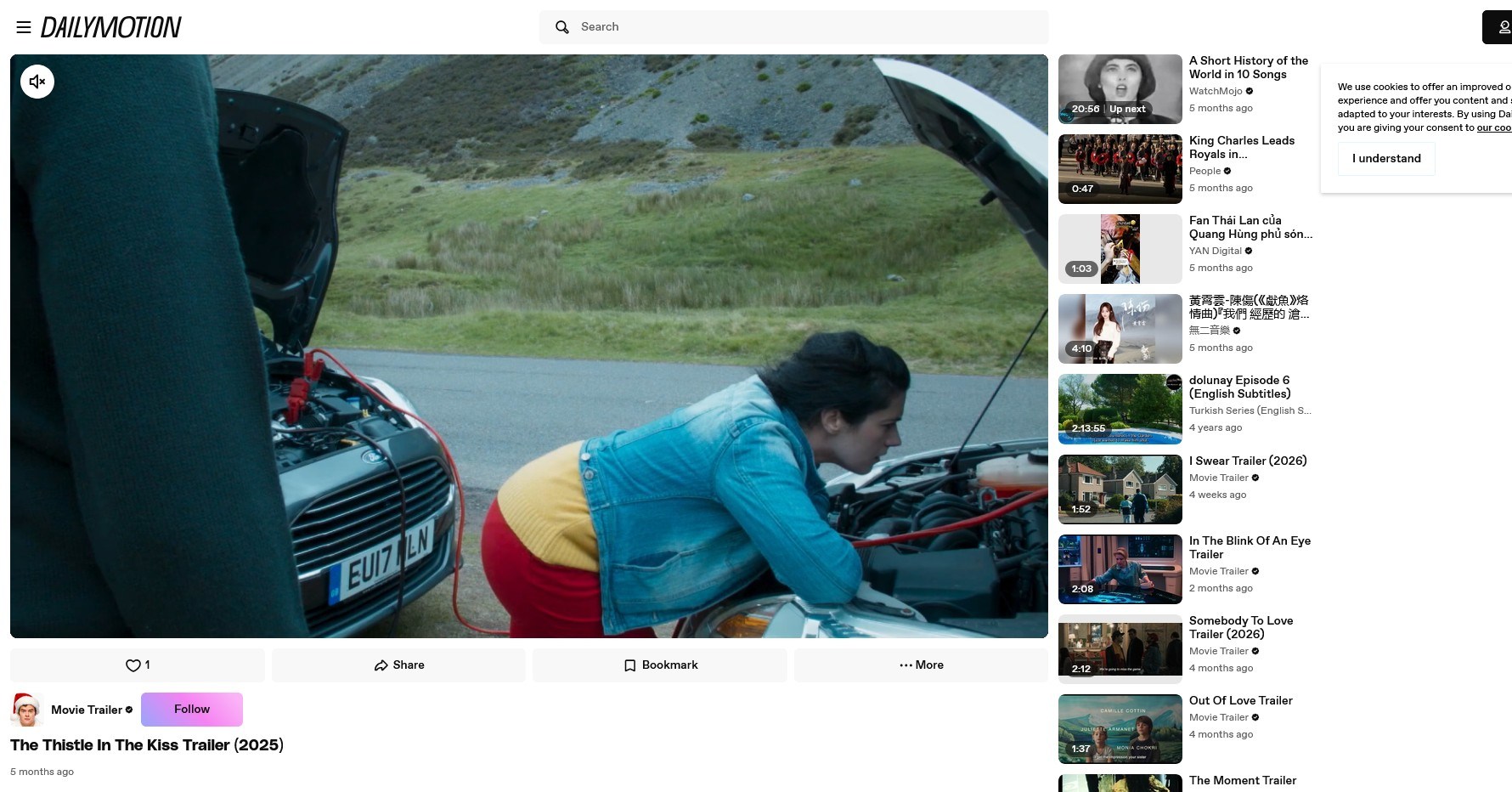Click the heart icon to like the video
Screen dimensions: 1512x792
pyautogui.click(x=132, y=665)
